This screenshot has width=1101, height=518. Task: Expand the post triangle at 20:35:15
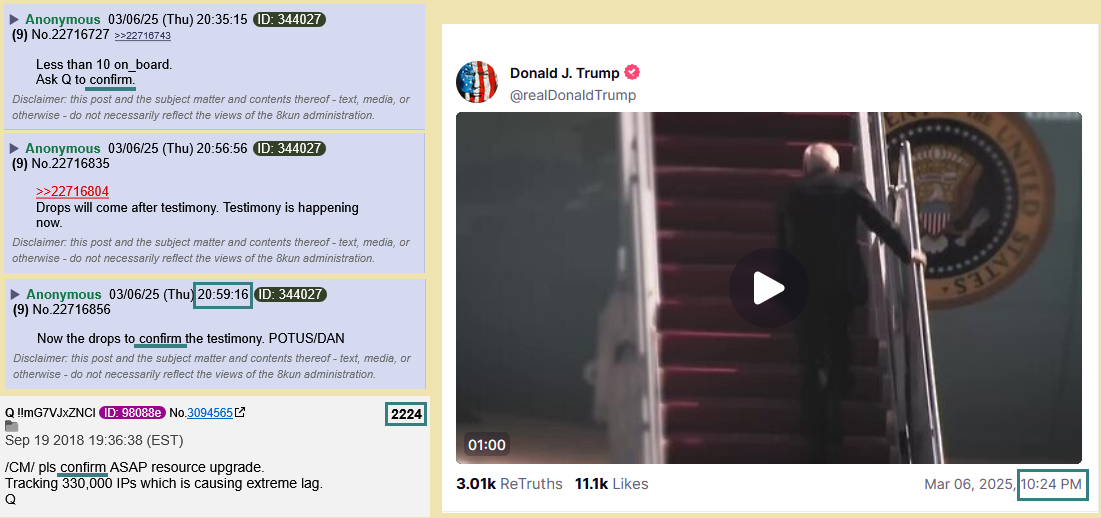pyautogui.click(x=14, y=20)
